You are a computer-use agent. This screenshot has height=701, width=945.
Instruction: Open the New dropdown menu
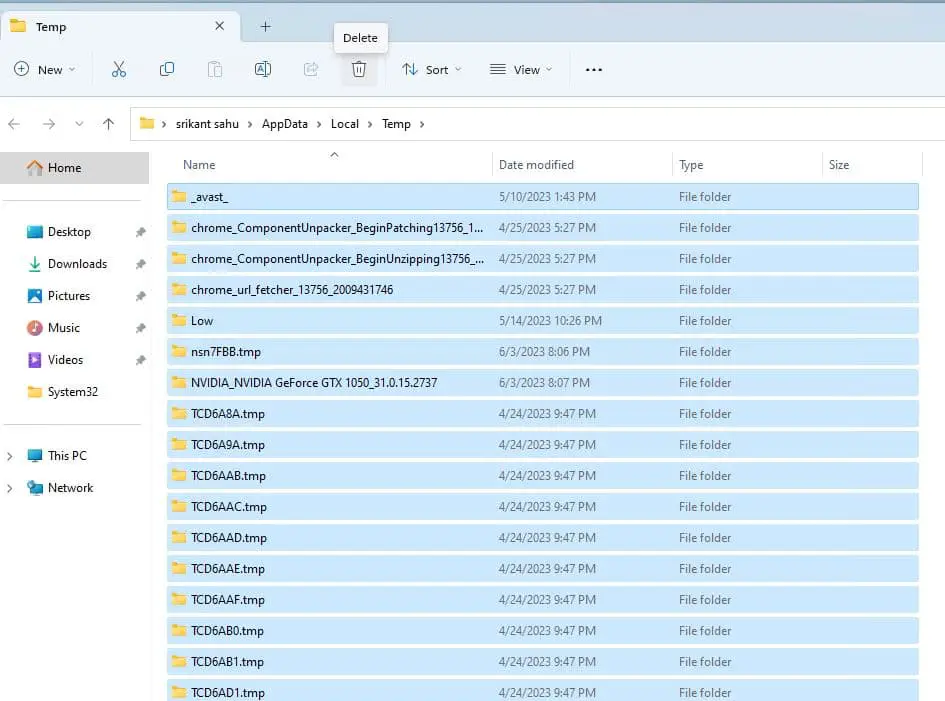(45, 69)
